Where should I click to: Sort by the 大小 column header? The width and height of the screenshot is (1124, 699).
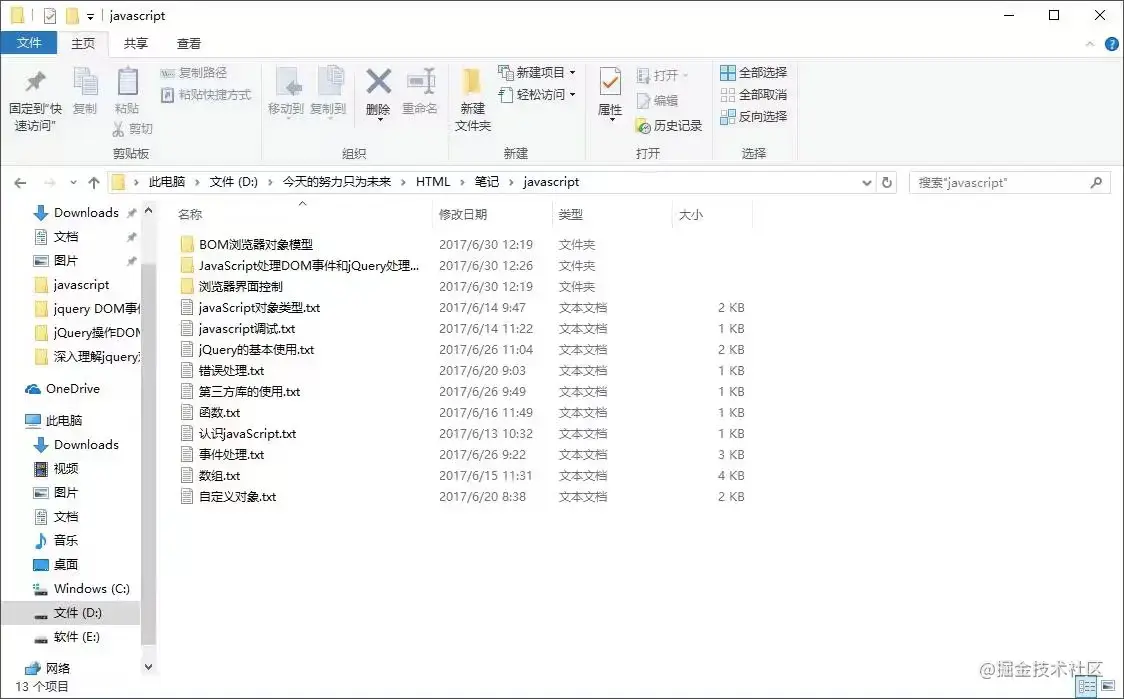(x=690, y=214)
